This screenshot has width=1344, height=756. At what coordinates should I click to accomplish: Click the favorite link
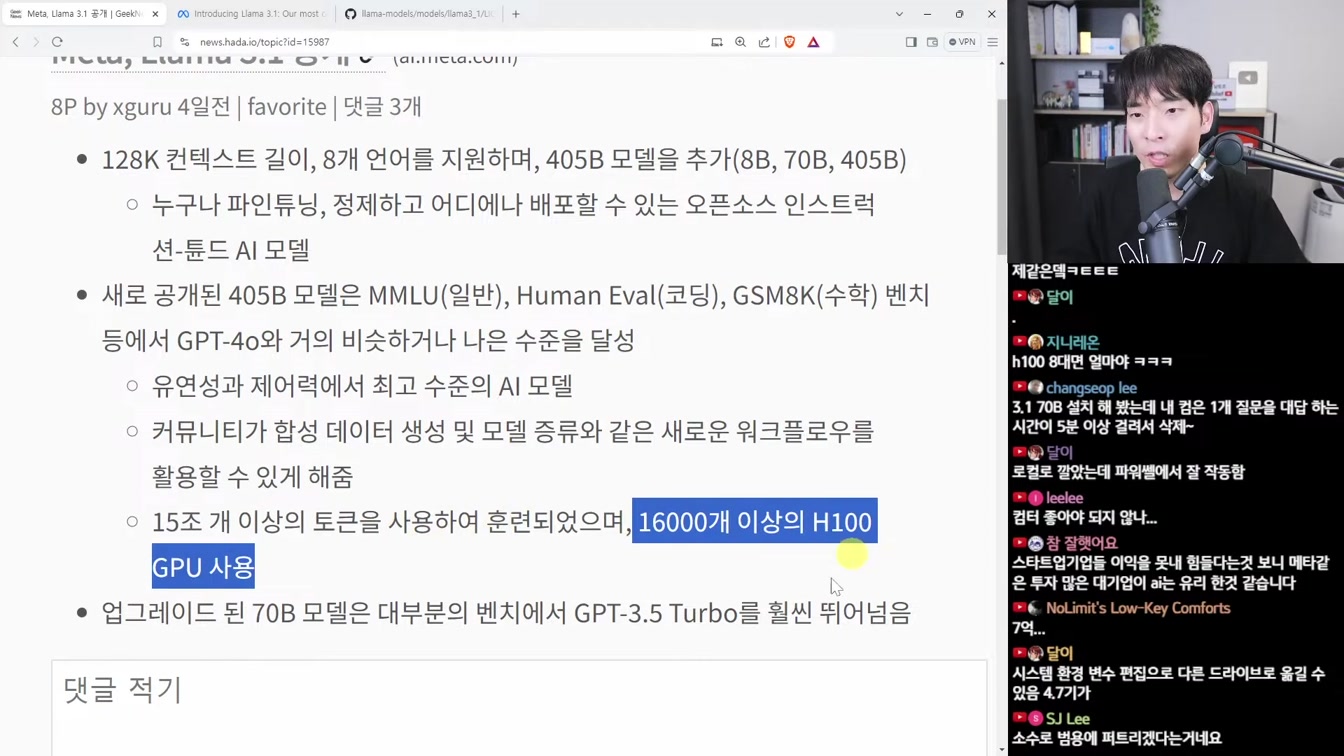(x=287, y=106)
